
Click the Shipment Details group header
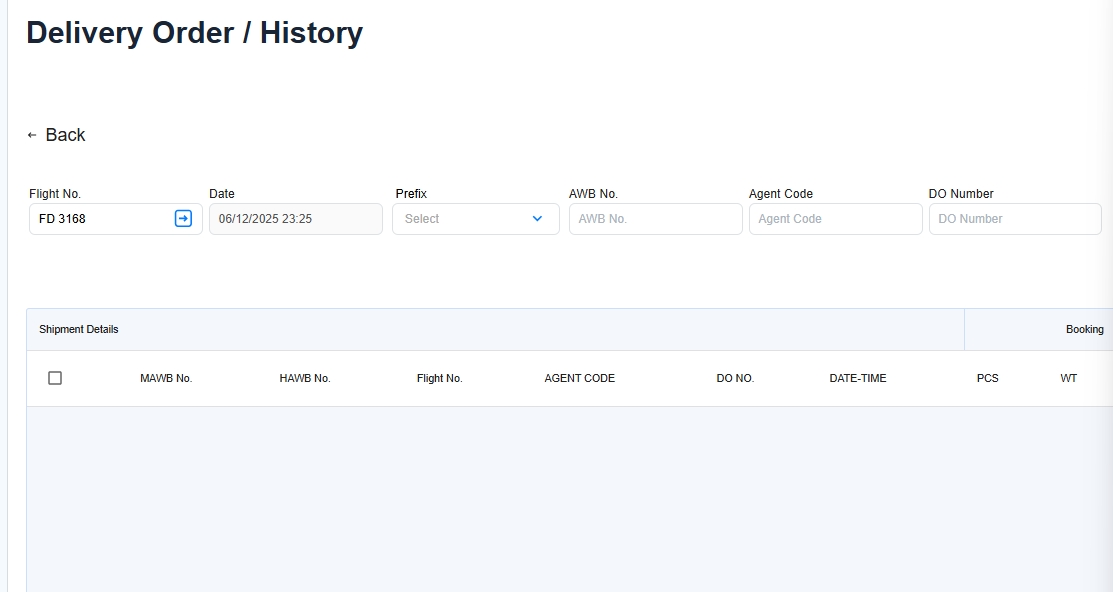tap(79, 329)
